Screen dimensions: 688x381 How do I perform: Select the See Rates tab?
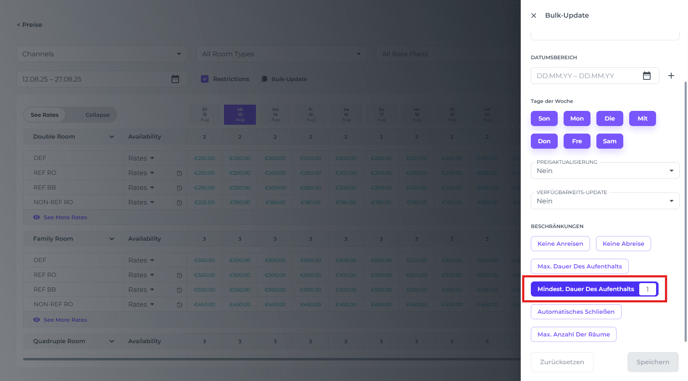(x=44, y=115)
